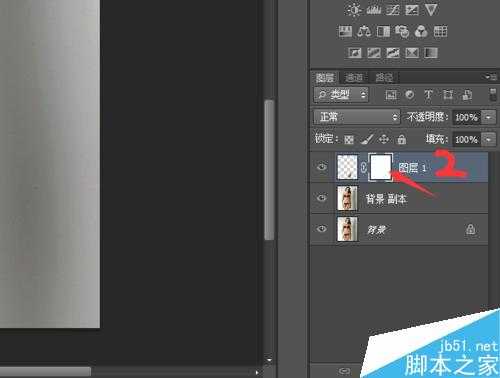Toggle the layer filtering switch
Viewport: 500px width, 378px height.
(493, 95)
